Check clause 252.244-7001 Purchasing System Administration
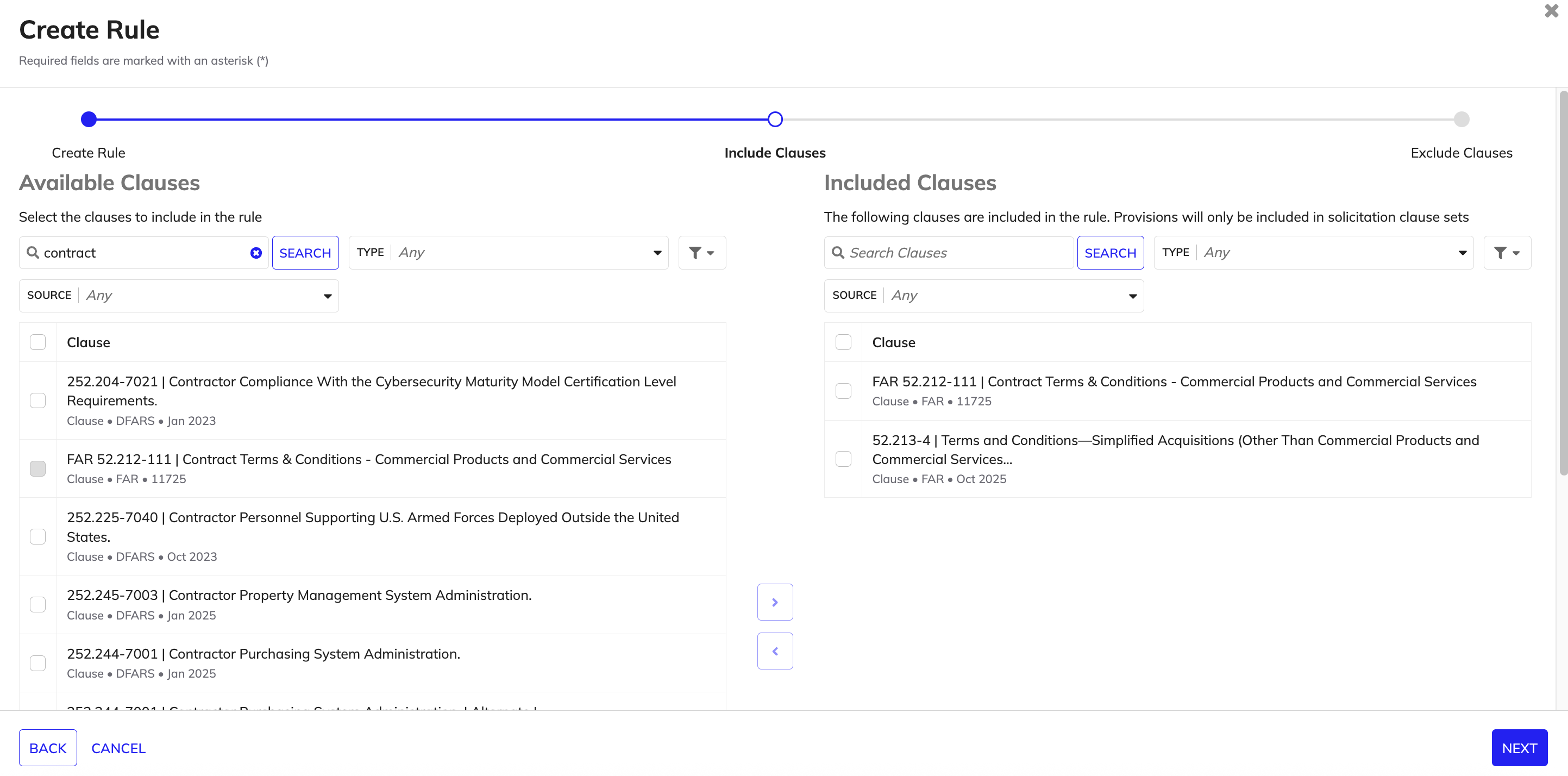 (37, 663)
